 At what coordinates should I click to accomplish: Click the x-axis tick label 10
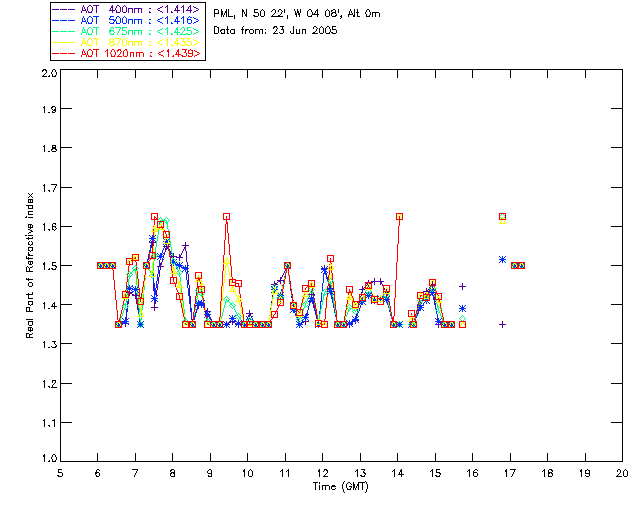coord(247,473)
